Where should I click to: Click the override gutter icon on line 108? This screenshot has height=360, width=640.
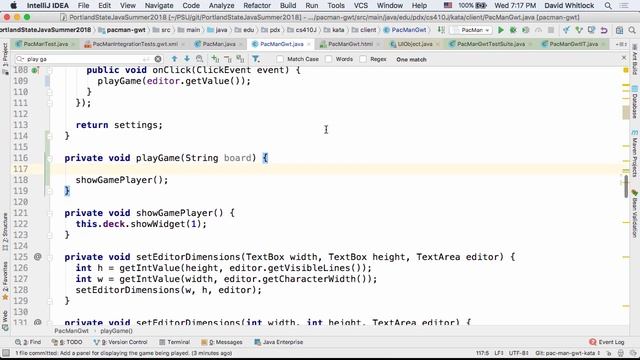pyautogui.click(x=35, y=70)
